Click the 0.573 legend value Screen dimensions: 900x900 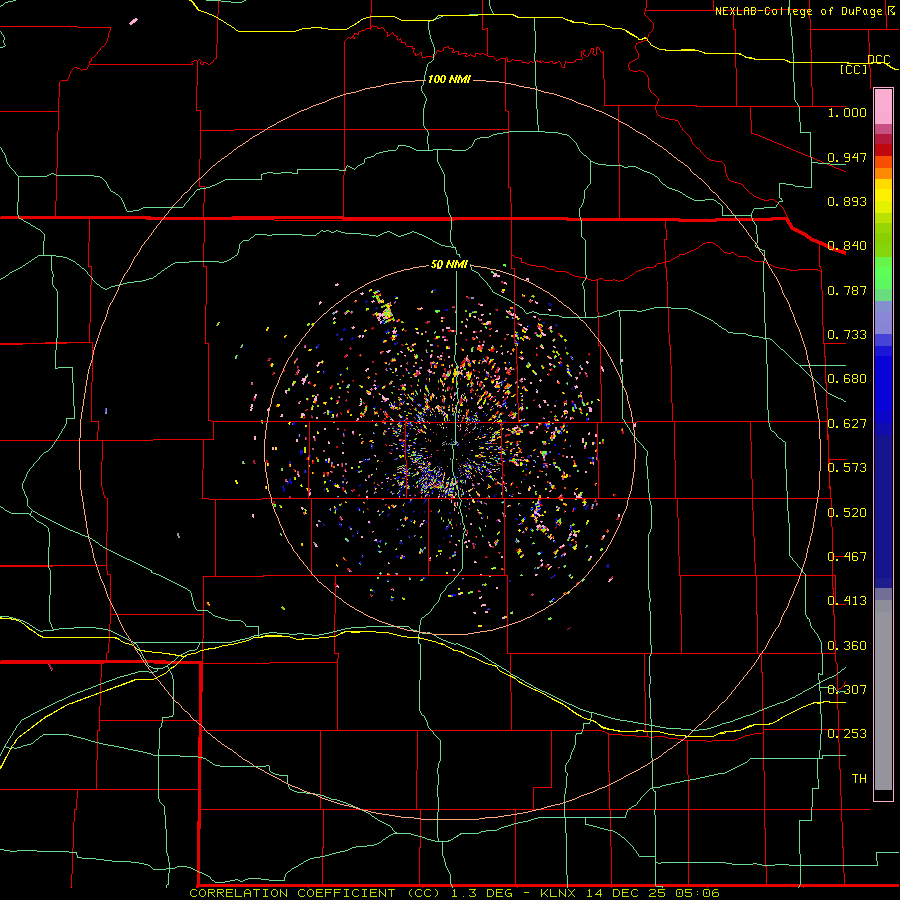847,468
